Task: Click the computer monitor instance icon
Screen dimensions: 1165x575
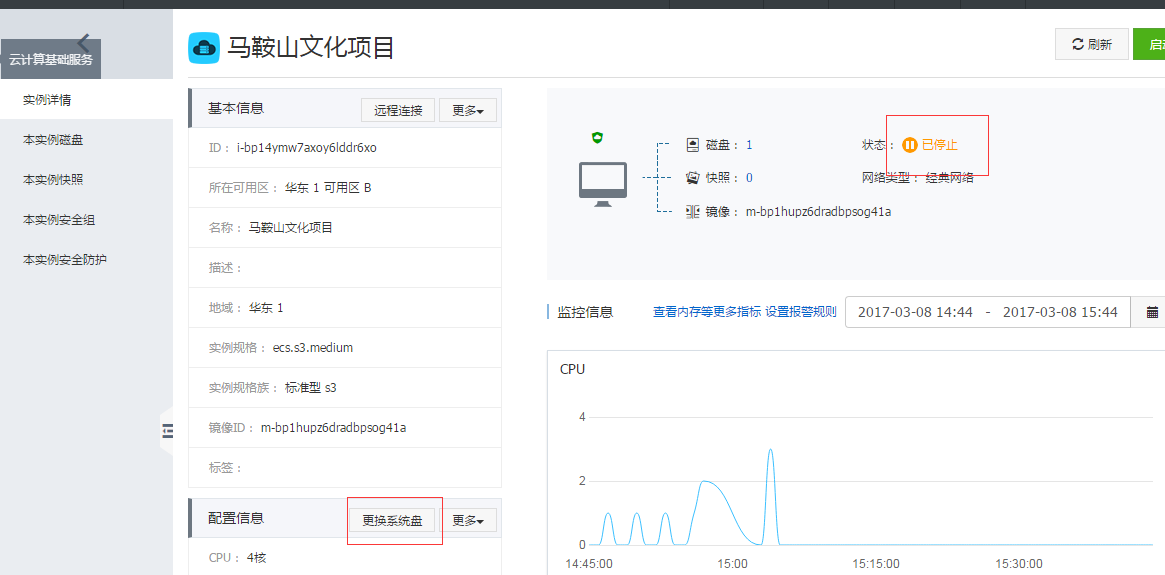Action: 603,184
